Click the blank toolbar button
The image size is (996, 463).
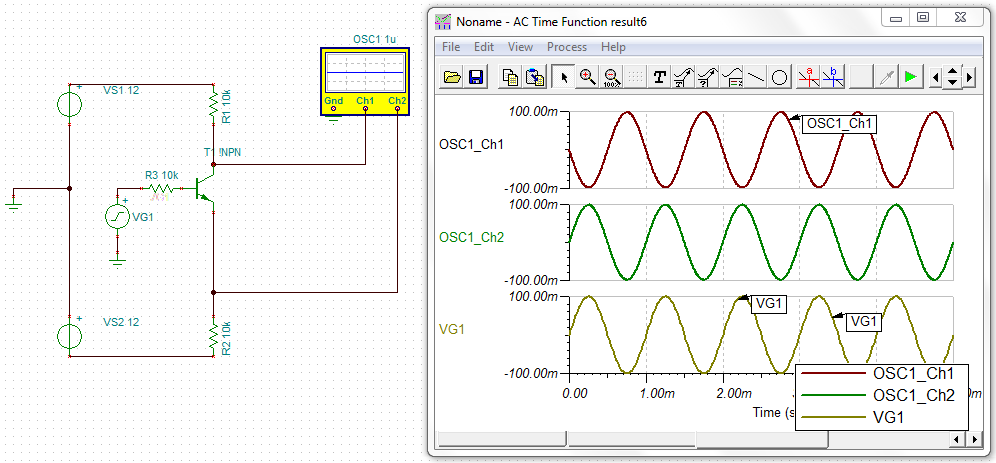tap(861, 77)
